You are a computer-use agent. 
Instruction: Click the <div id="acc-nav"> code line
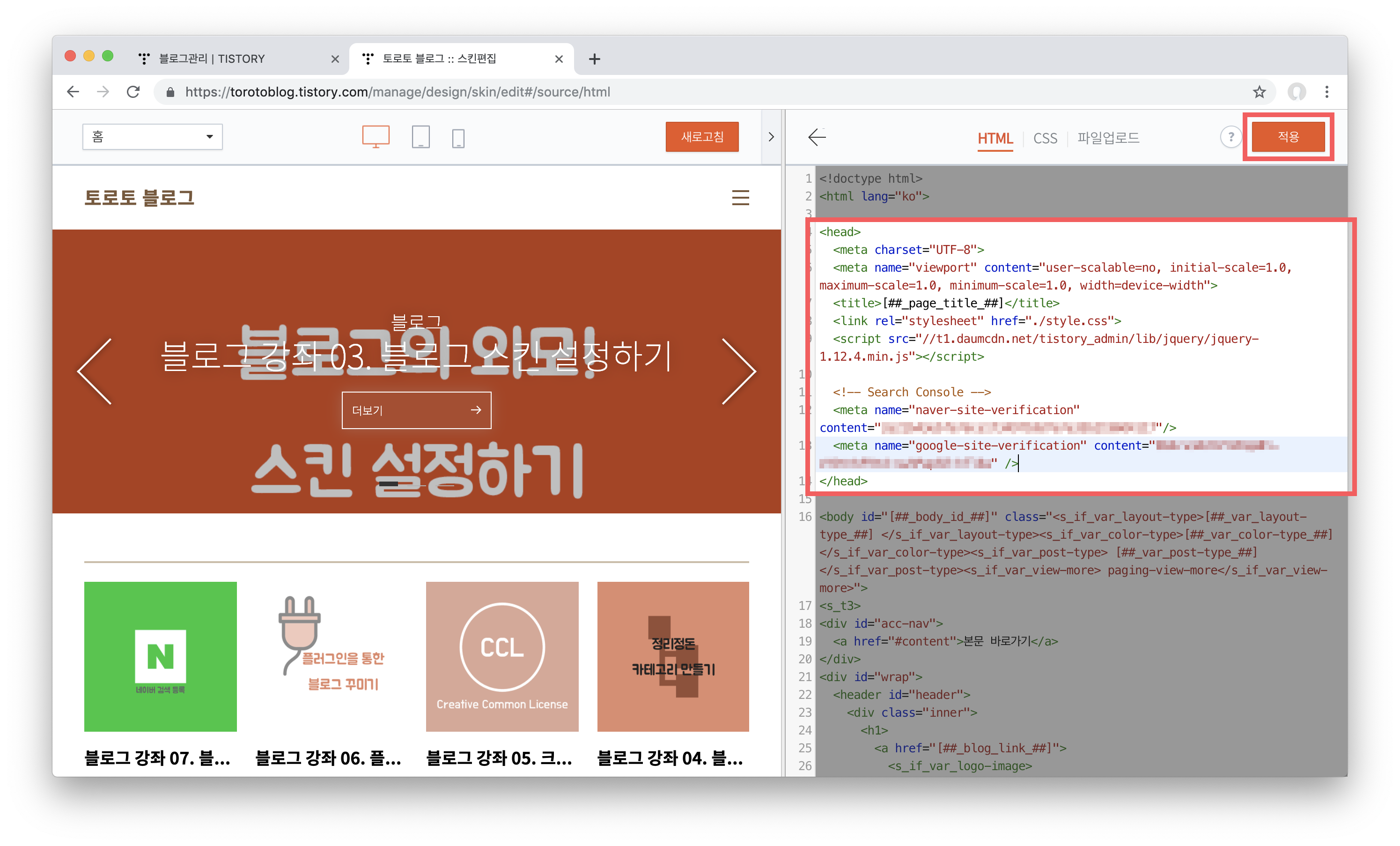tap(881, 623)
